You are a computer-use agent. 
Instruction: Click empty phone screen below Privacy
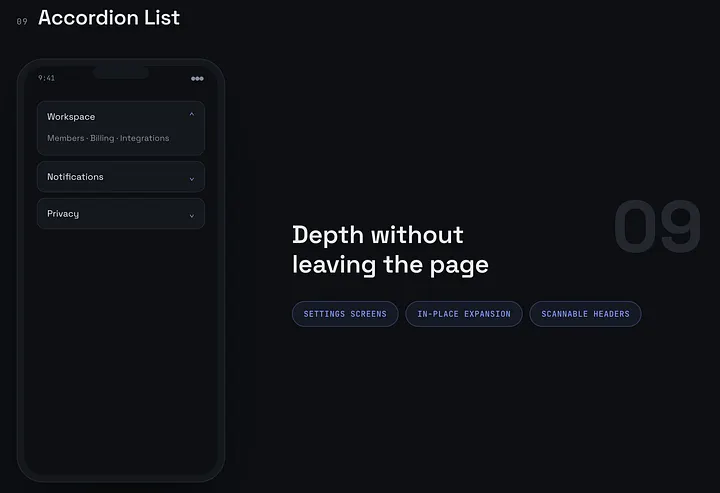coord(121,349)
